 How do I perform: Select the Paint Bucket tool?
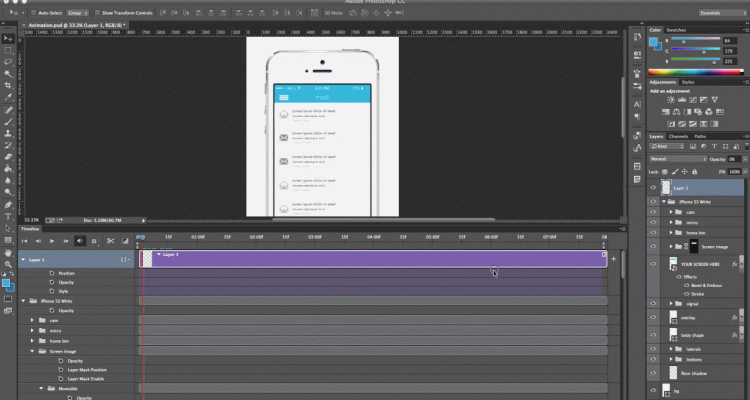coord(8,168)
